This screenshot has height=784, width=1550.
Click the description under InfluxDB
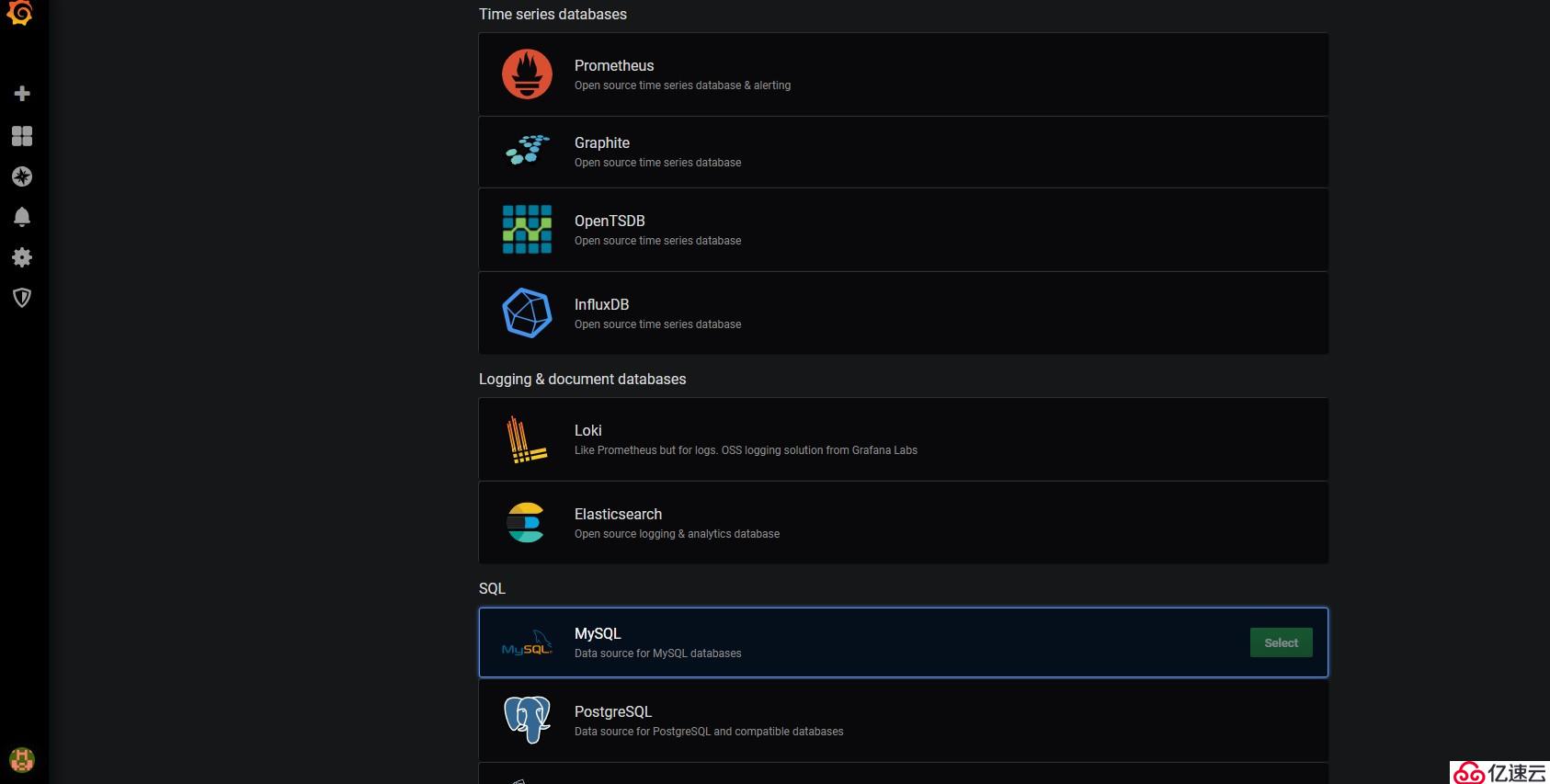657,324
